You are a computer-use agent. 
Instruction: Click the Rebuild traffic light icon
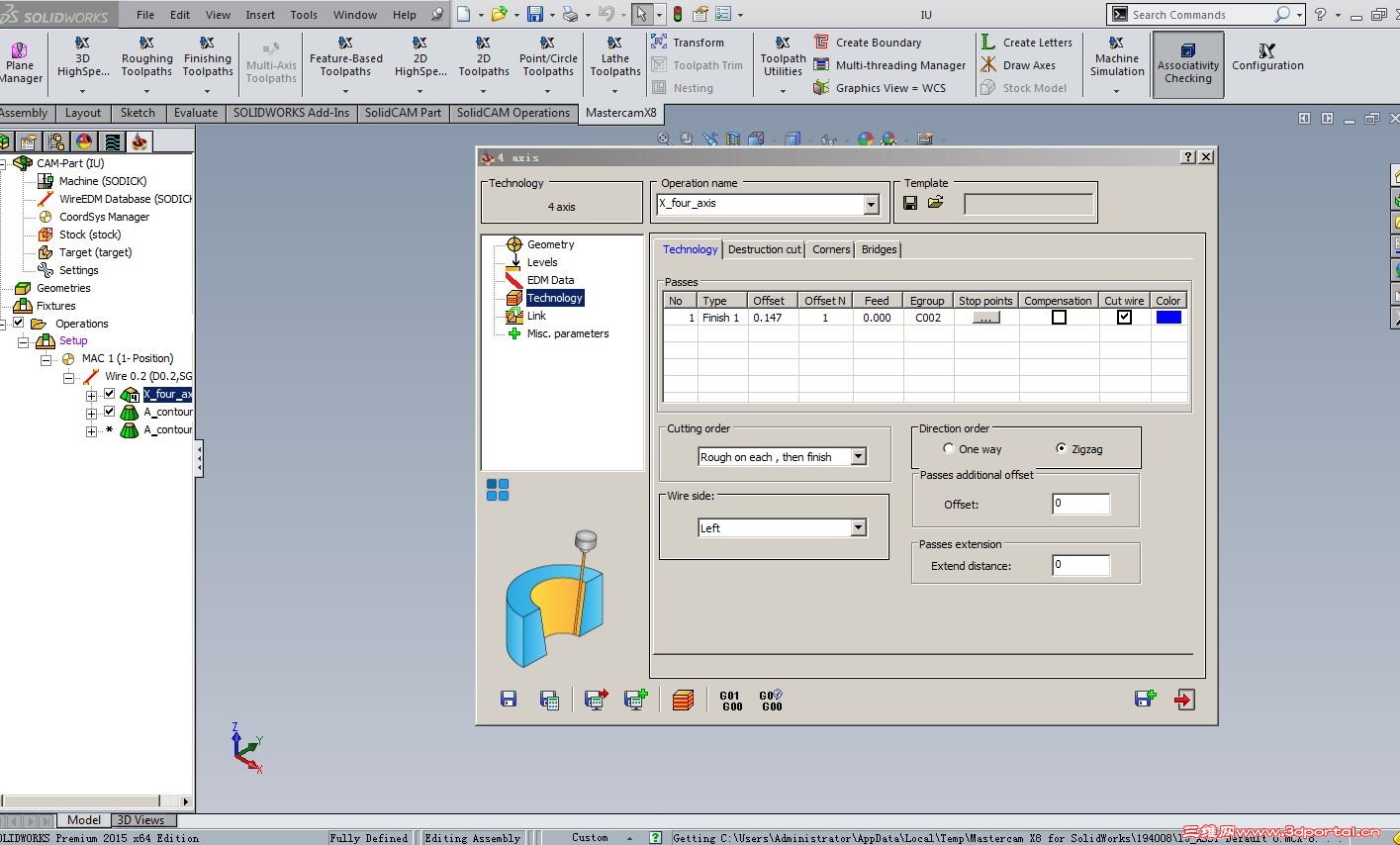click(x=678, y=15)
